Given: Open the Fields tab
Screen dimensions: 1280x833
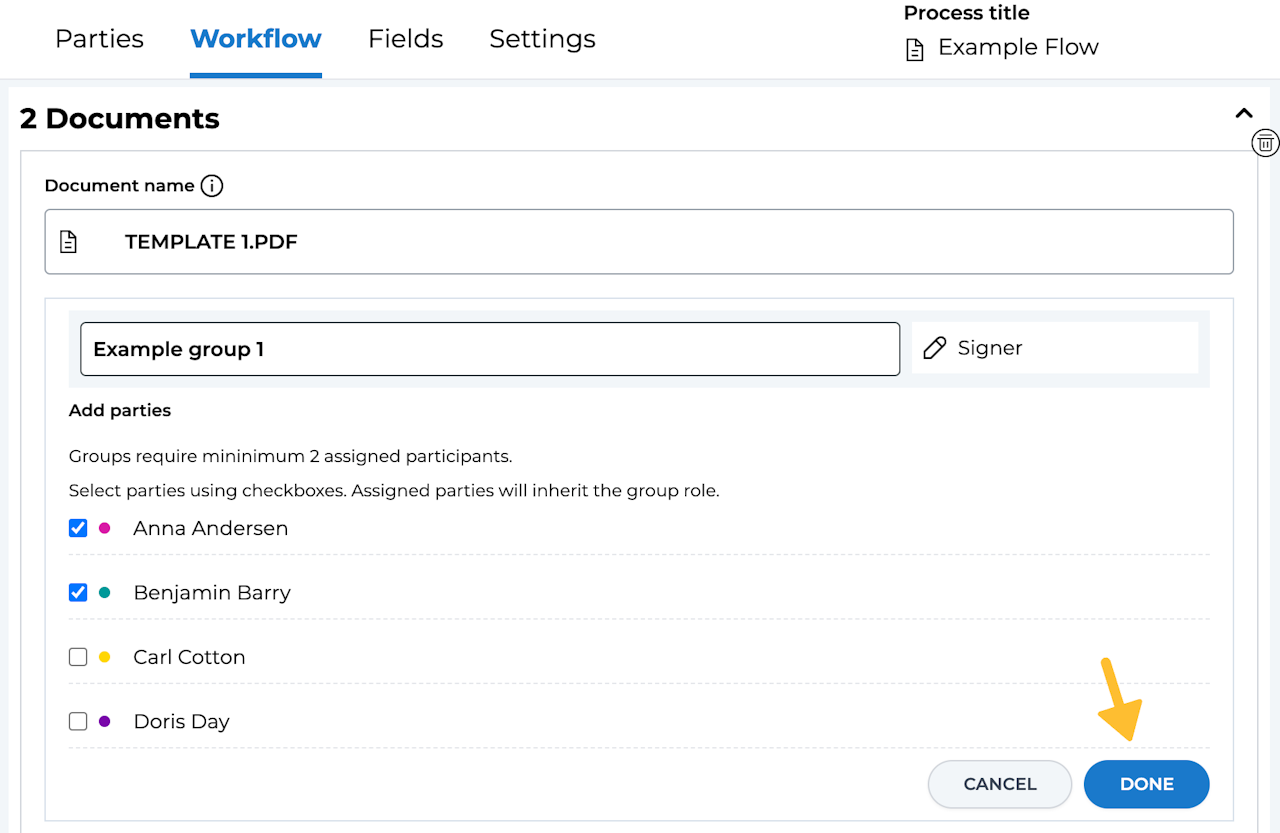Looking at the screenshot, I should pyautogui.click(x=405, y=39).
